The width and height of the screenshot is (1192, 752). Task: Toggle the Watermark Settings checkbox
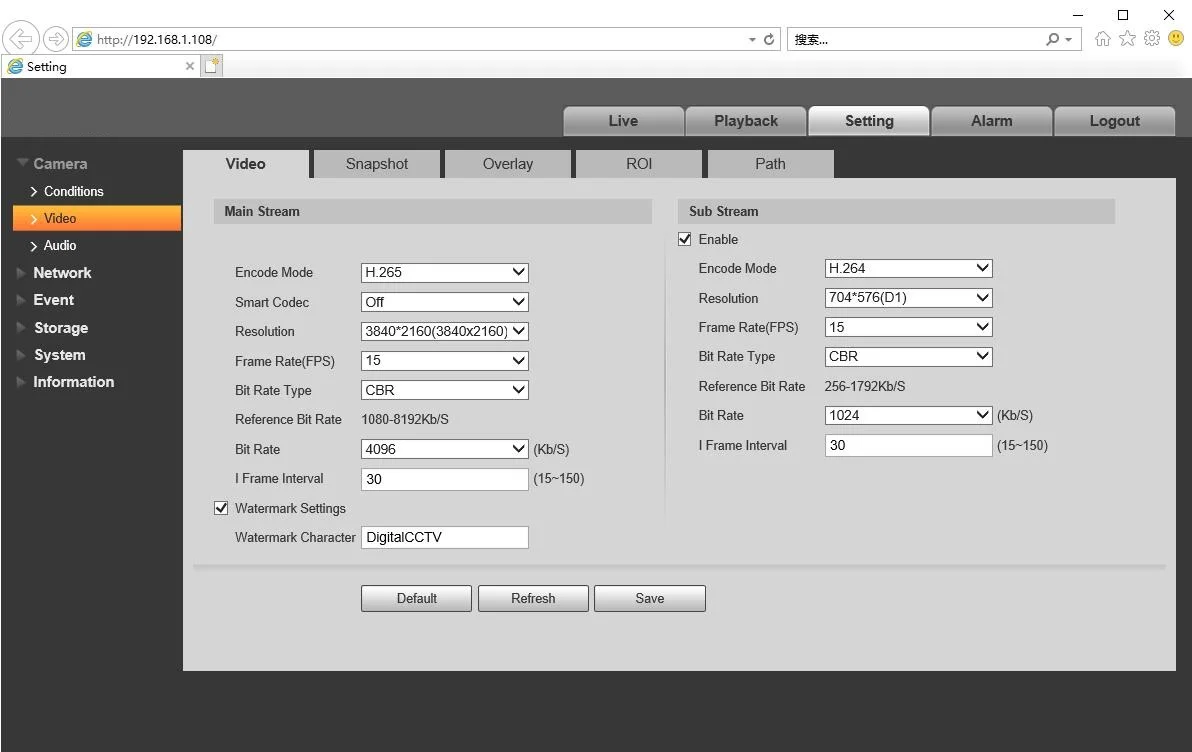pyautogui.click(x=221, y=508)
